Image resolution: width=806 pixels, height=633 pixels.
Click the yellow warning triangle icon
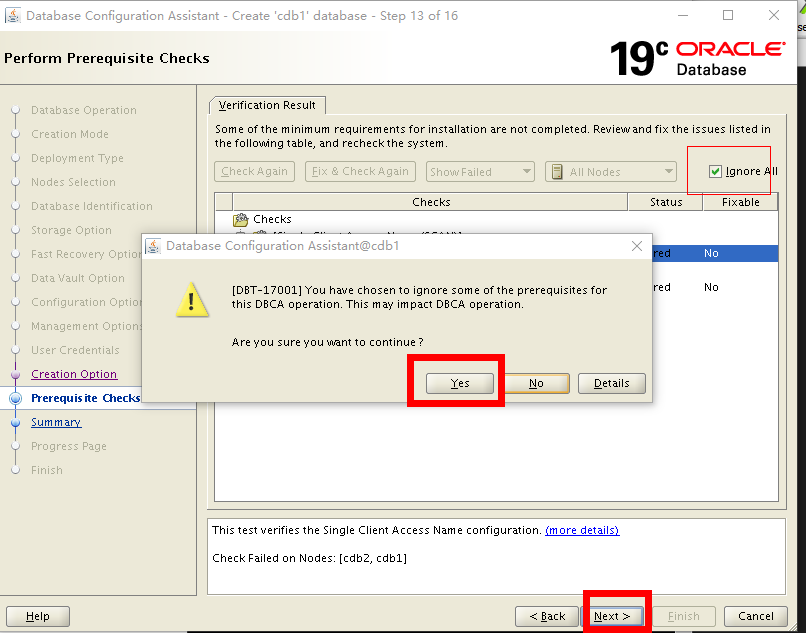click(192, 299)
